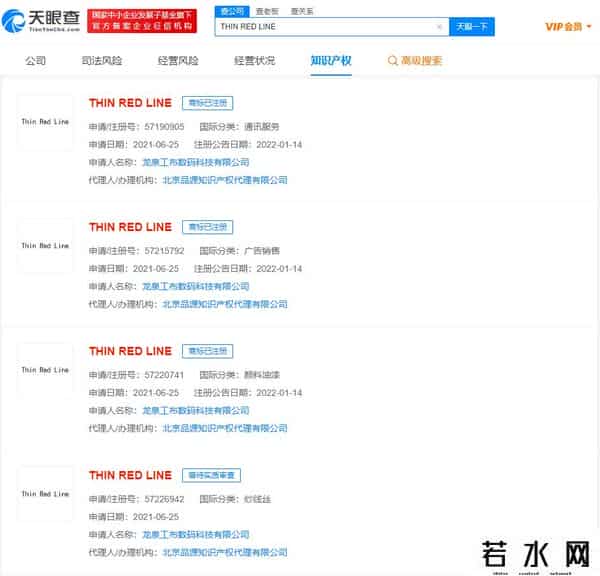The image size is (600, 576).
Task: Click the status tag on 57226942 entry
Action: point(211,475)
